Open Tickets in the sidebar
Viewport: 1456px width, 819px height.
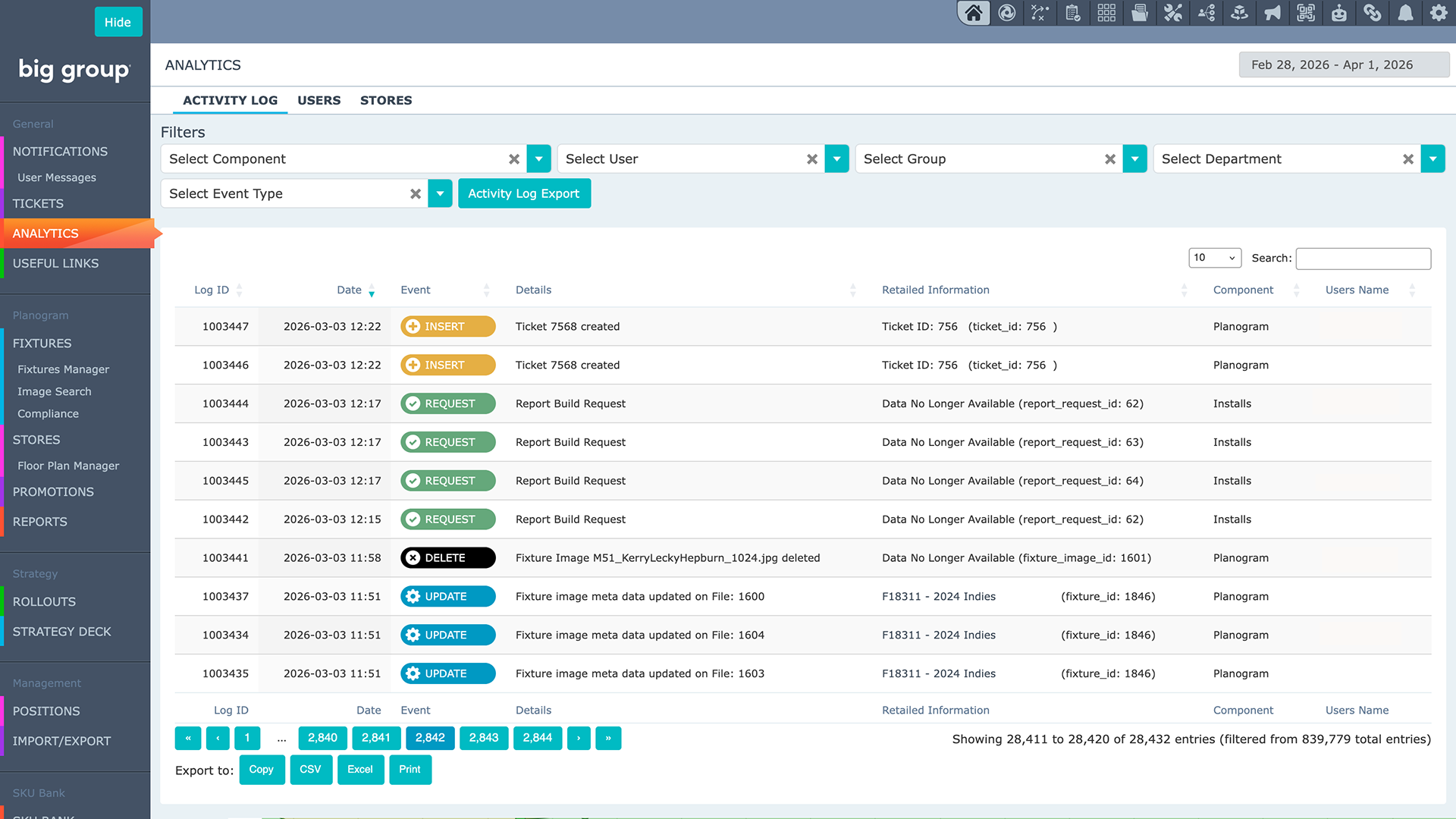point(38,204)
